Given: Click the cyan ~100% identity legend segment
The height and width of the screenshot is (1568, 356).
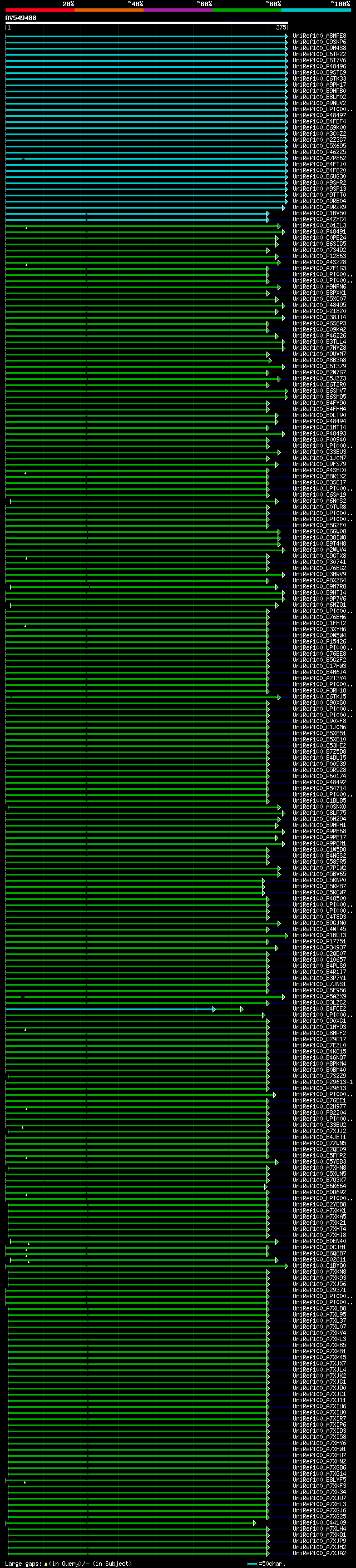Looking at the screenshot, I should tap(317, 10).
